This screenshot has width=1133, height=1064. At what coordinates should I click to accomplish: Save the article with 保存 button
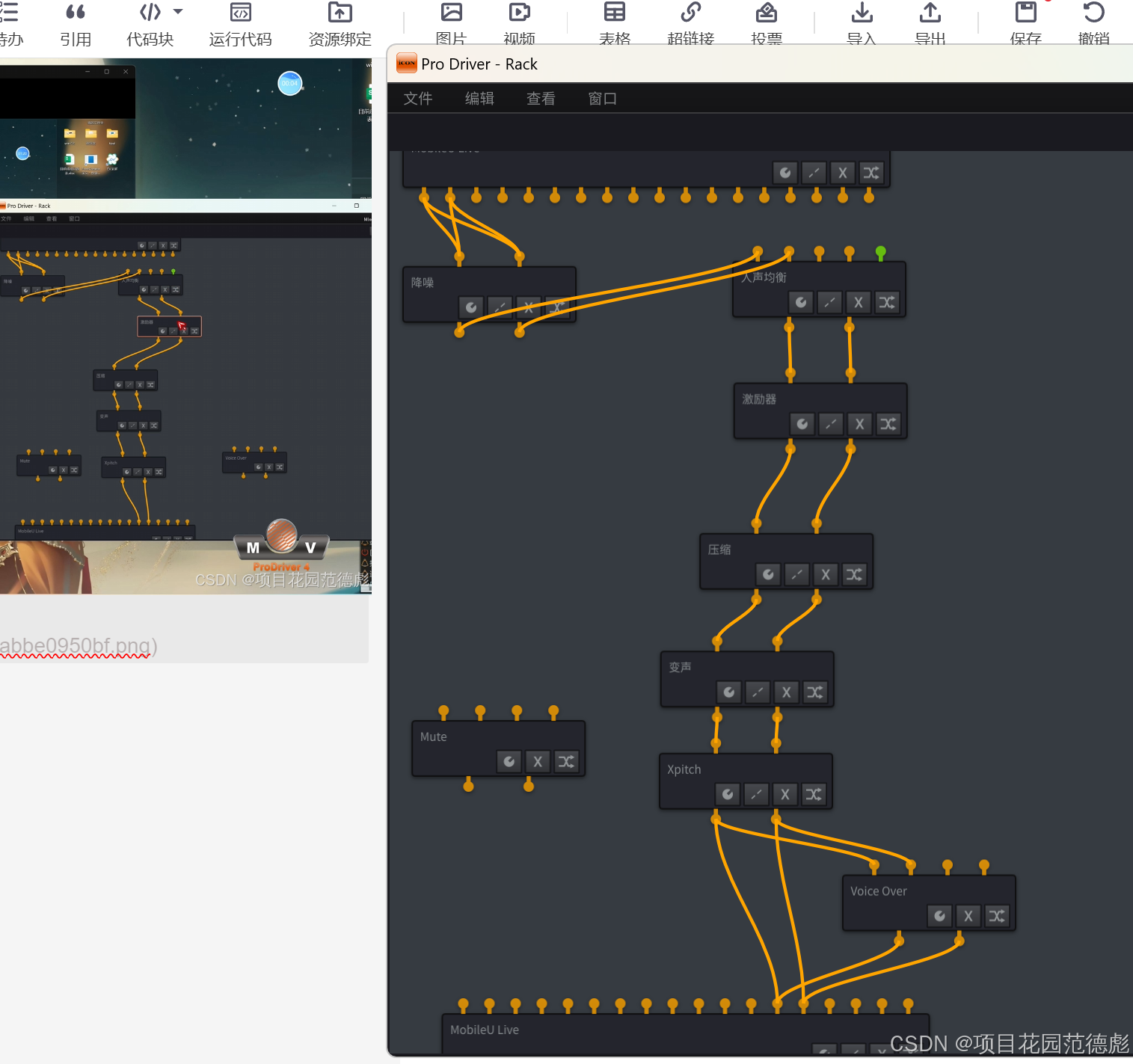click(1026, 22)
